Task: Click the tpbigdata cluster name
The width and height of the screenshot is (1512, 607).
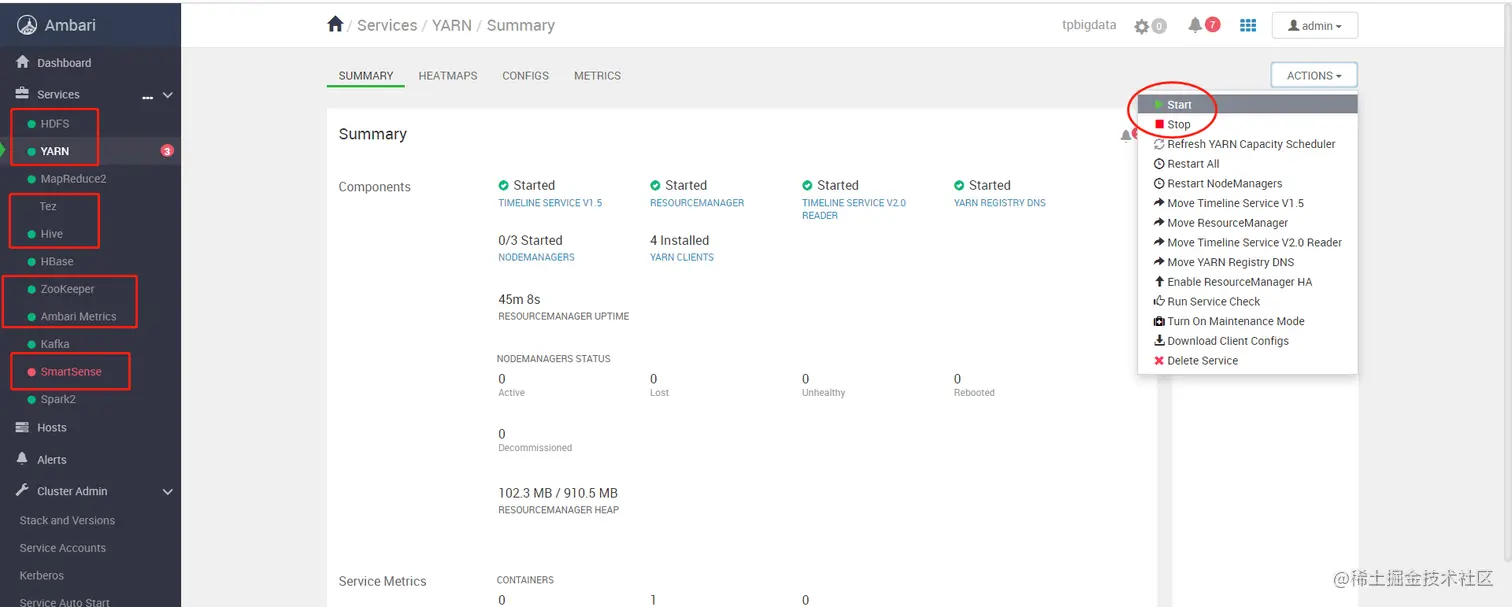Action: click(x=1089, y=25)
